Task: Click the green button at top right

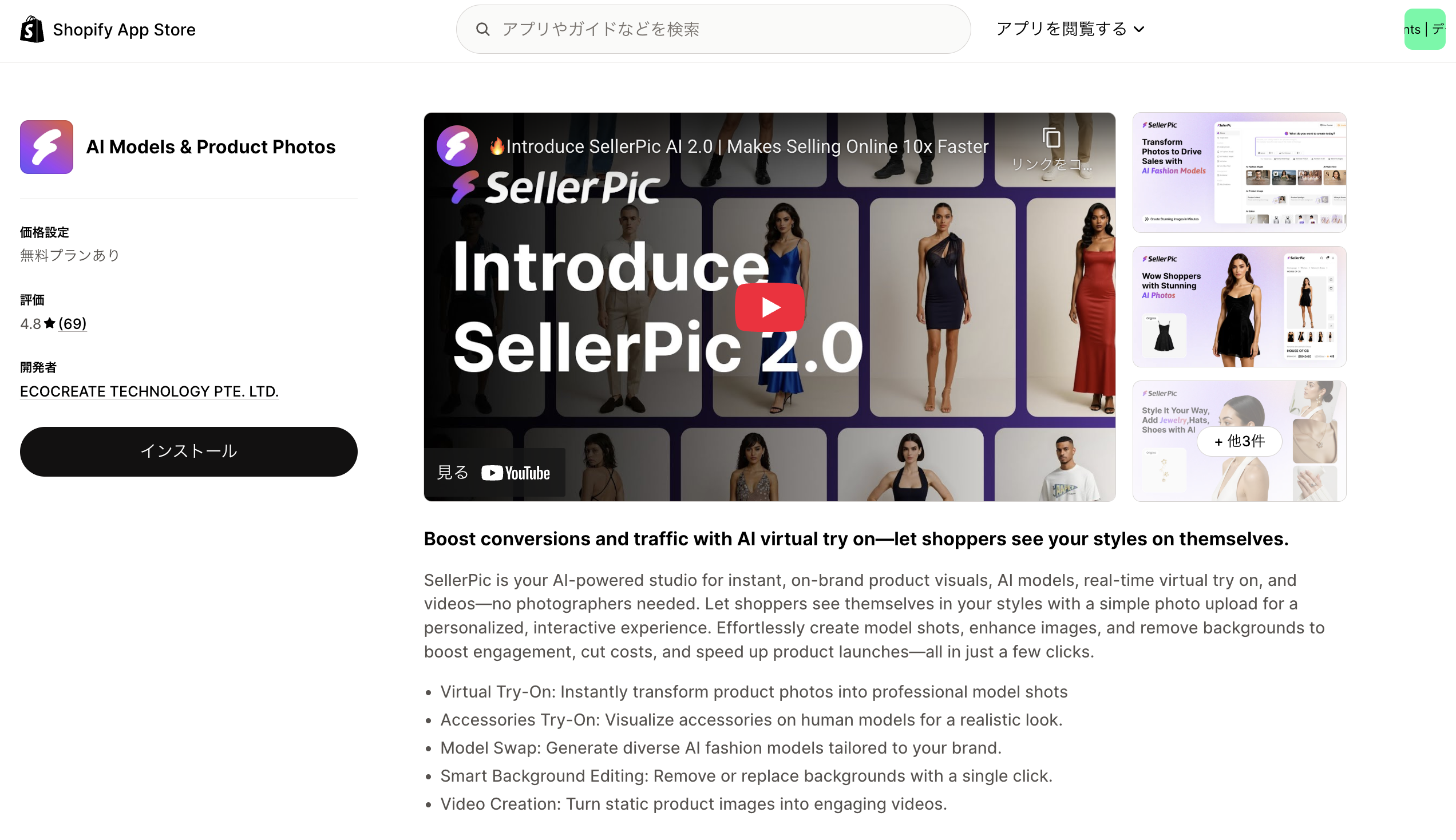Action: (x=1425, y=29)
